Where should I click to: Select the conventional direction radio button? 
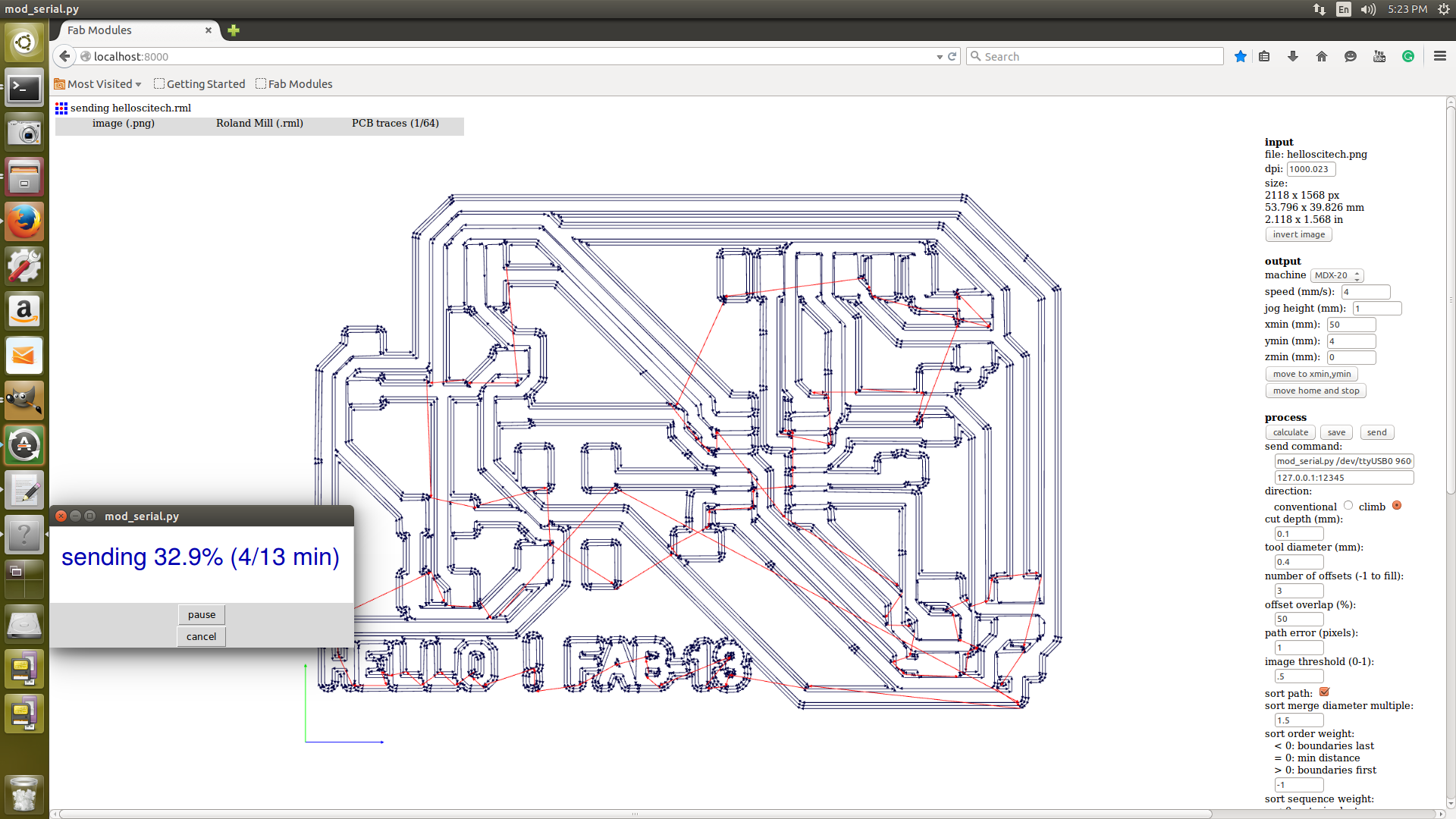[x=1348, y=506]
